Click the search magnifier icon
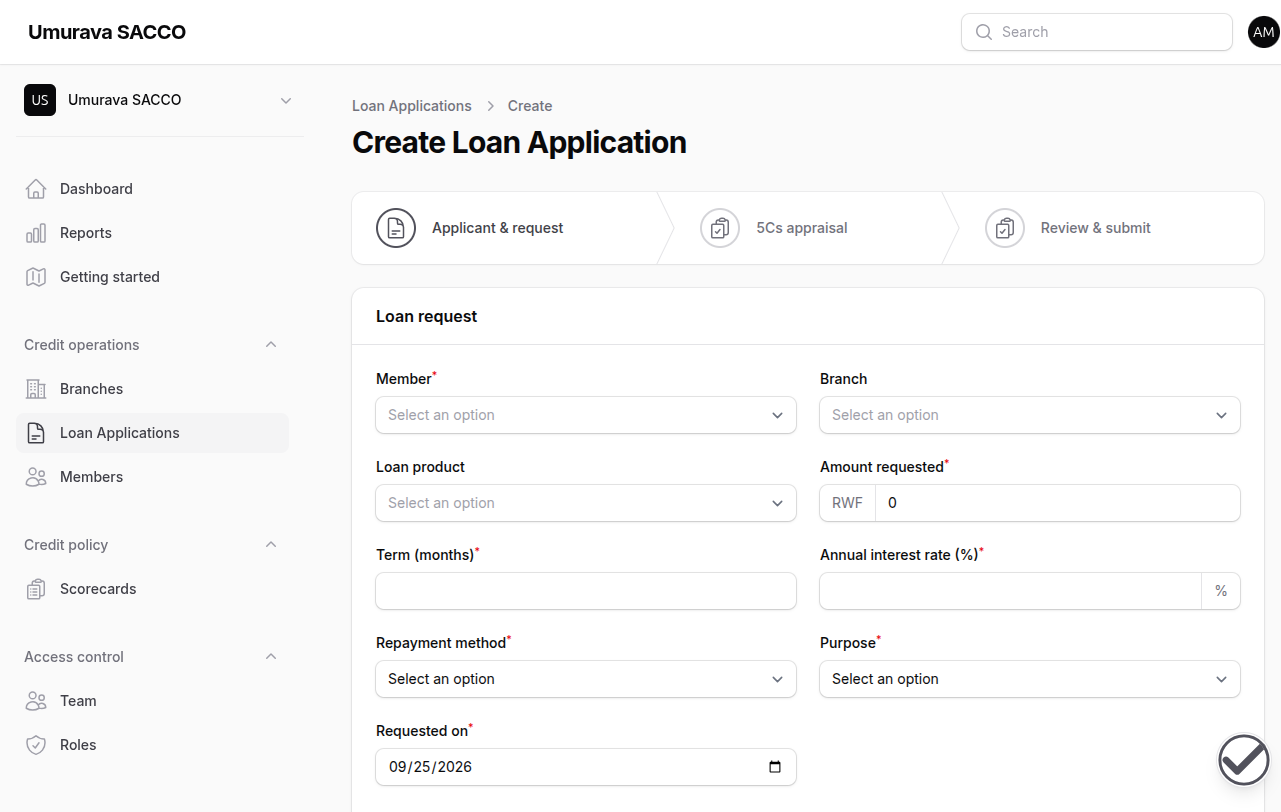1281x812 pixels. click(984, 32)
